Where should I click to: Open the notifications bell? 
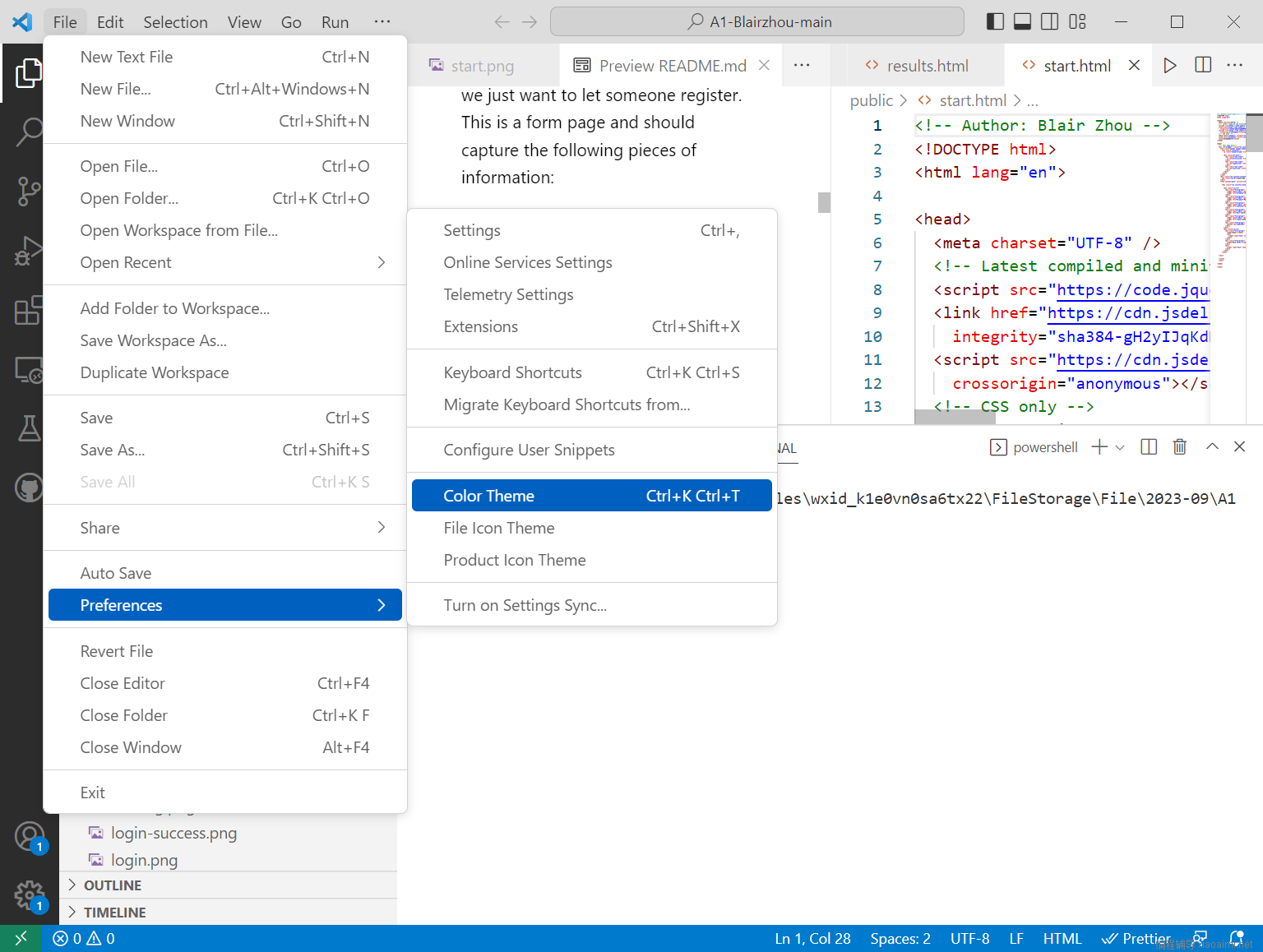tap(1237, 938)
